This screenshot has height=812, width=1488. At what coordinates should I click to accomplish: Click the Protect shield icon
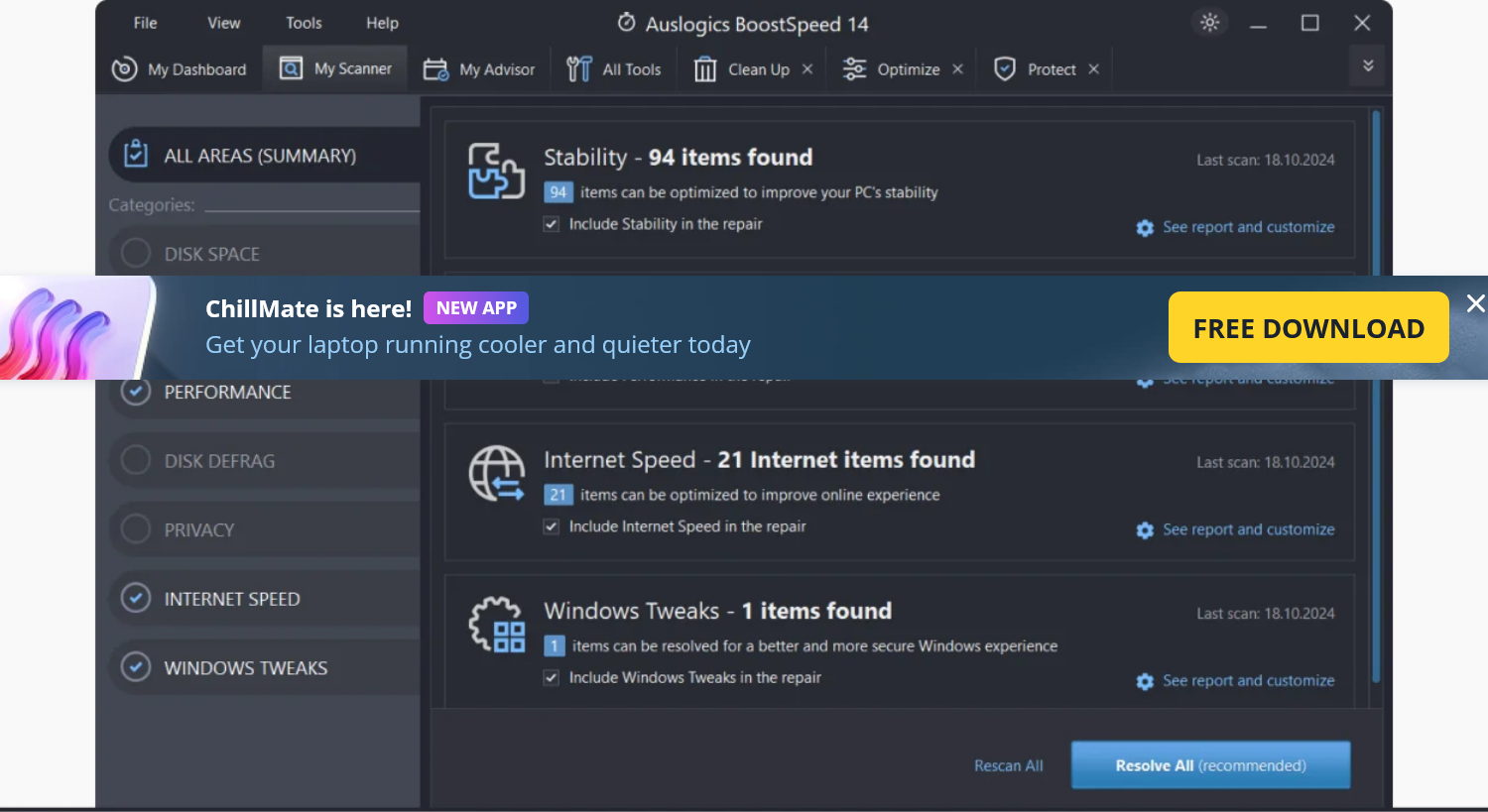(x=1005, y=68)
